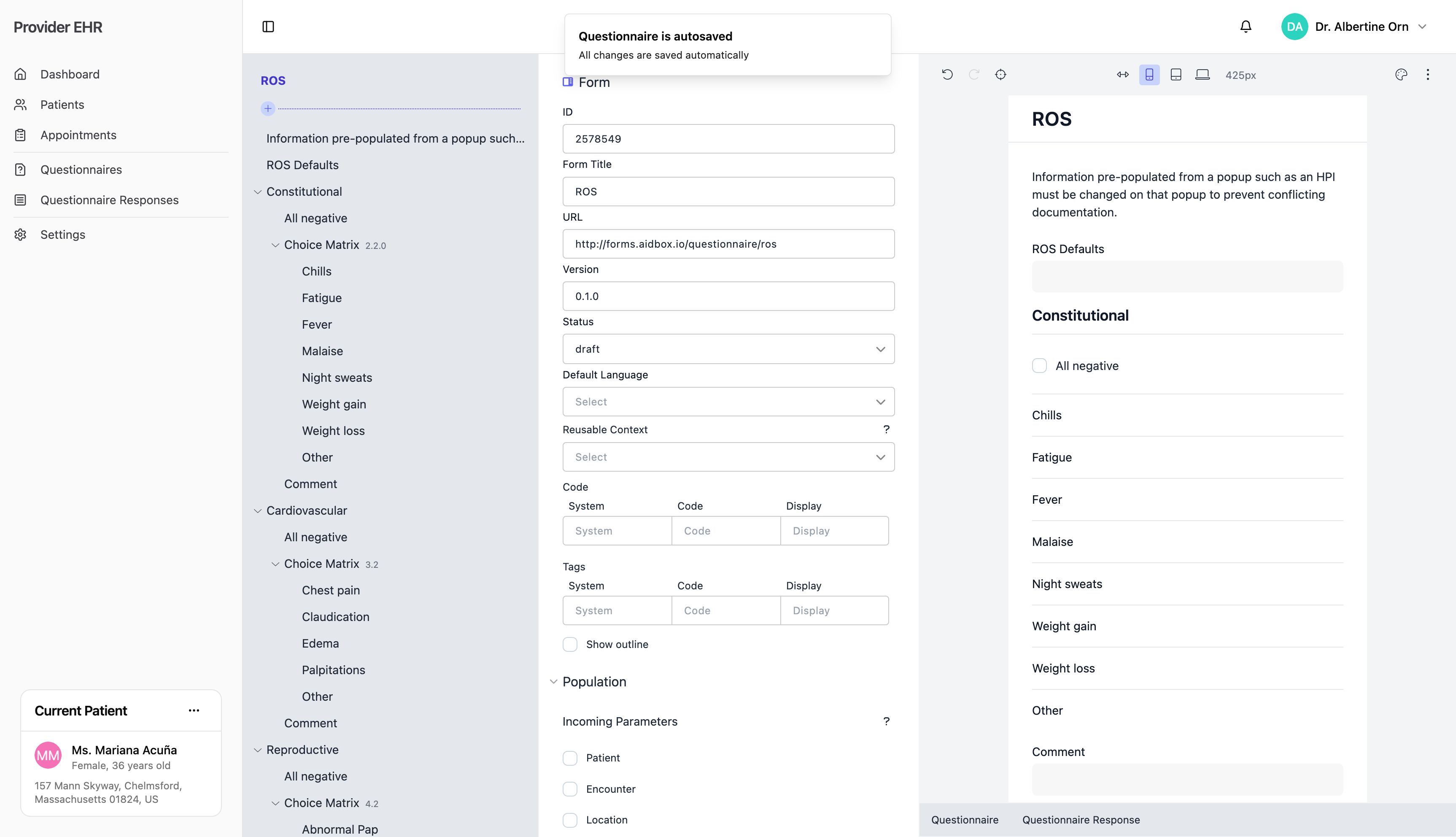Collapse the Reproductive tree group
Screen dimensions: 1456x837
[258, 750]
